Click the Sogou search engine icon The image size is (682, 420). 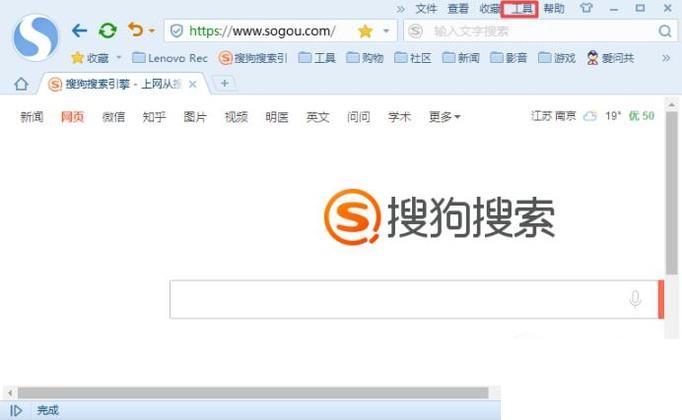click(415, 31)
